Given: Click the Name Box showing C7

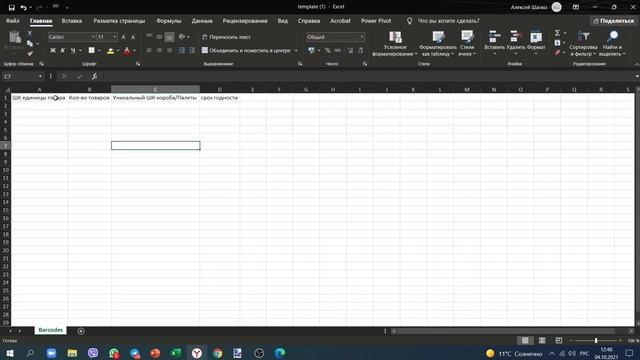Looking at the screenshot, I should point(21,76).
